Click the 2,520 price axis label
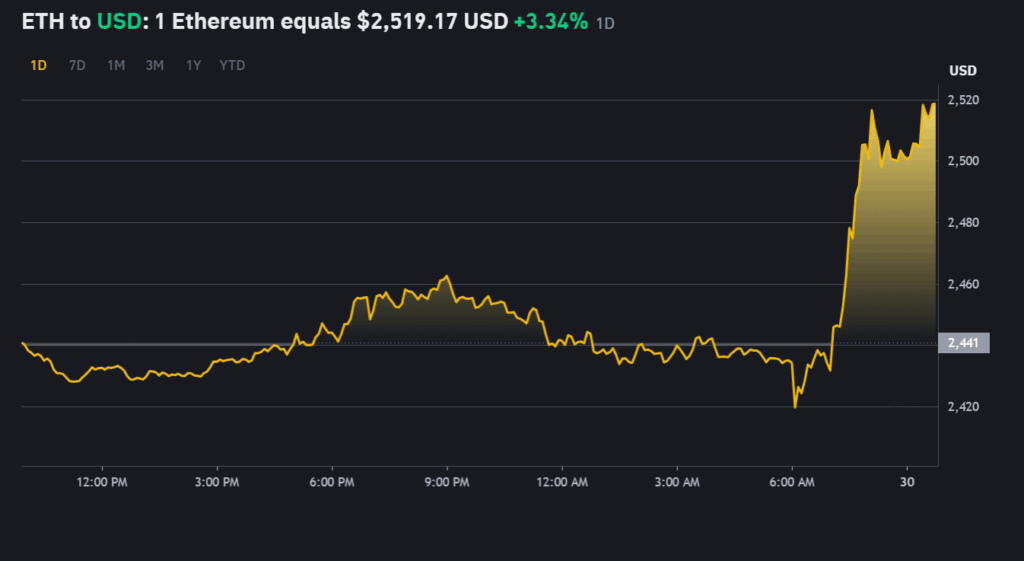Image resolution: width=1024 pixels, height=561 pixels. coord(963,100)
